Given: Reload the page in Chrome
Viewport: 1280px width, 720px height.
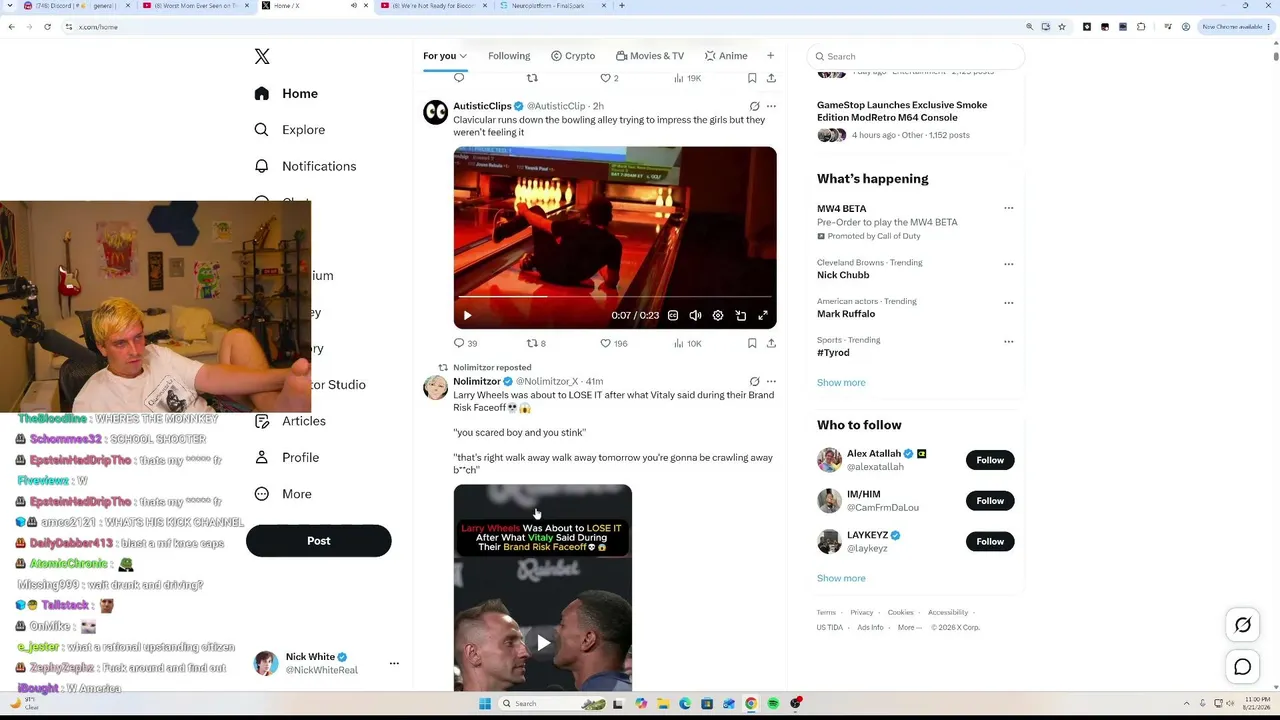Looking at the screenshot, I should [47, 27].
